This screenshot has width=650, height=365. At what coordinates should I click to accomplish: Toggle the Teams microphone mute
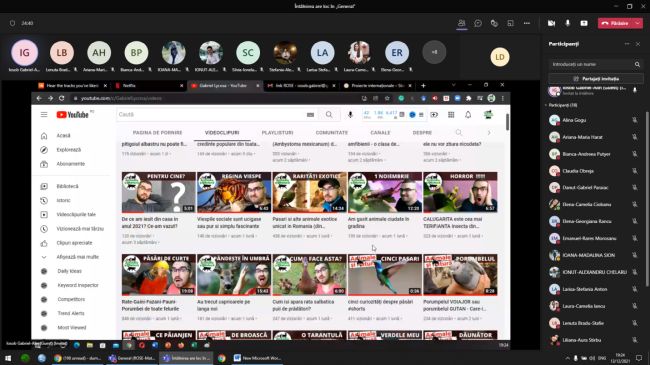pos(568,23)
